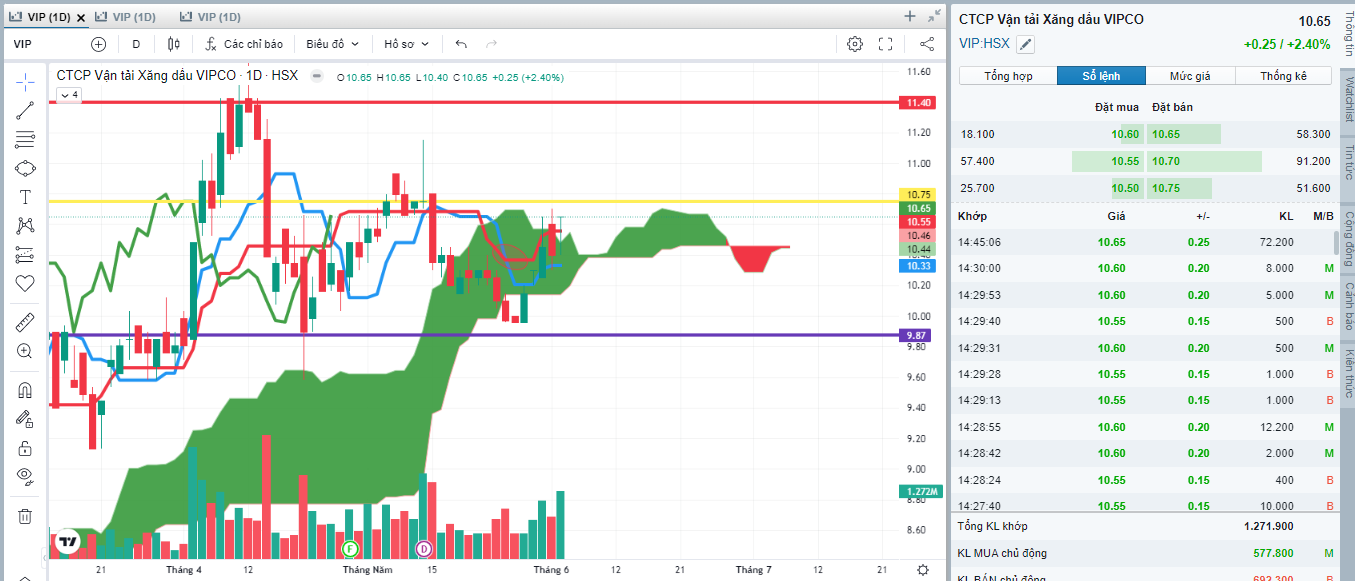Open the 'Các chỉ báo' indicators dialog
Screen dimensions: 1355x581
tap(245, 44)
